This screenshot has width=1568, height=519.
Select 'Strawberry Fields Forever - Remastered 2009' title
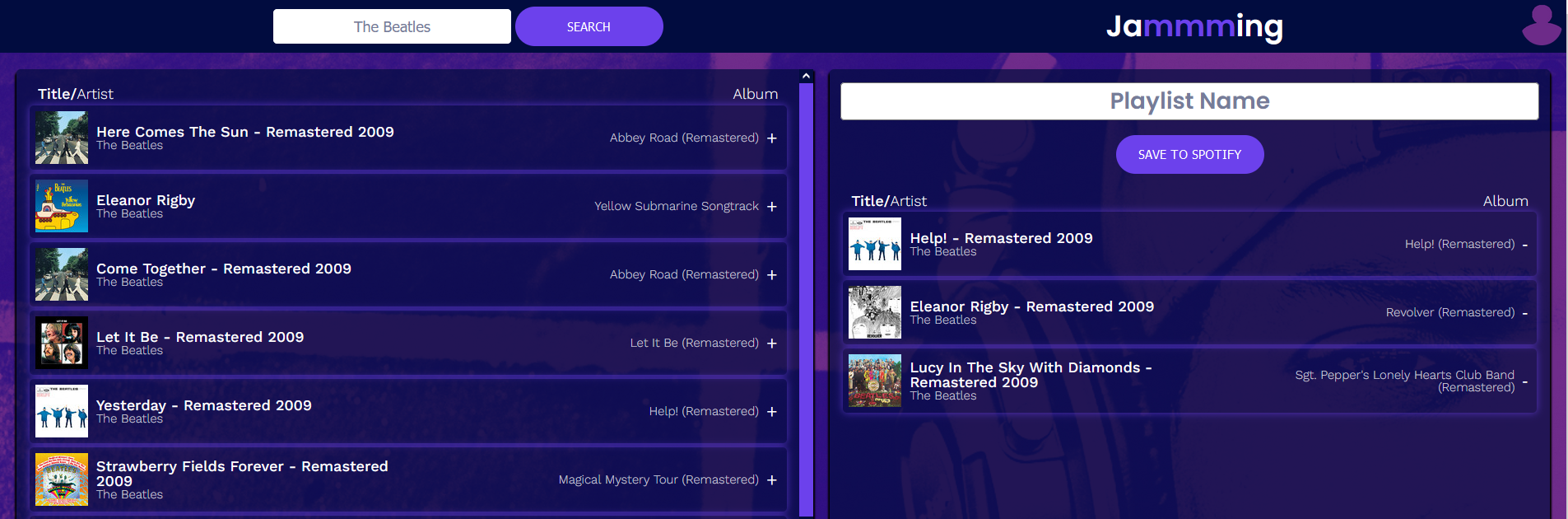tap(242, 474)
